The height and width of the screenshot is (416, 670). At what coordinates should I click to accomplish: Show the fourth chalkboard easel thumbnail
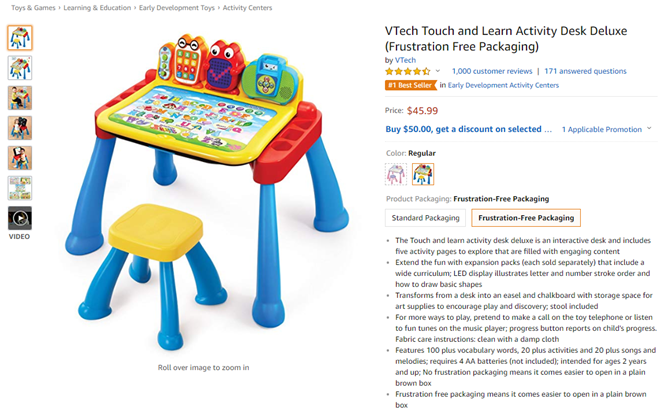tap(20, 128)
